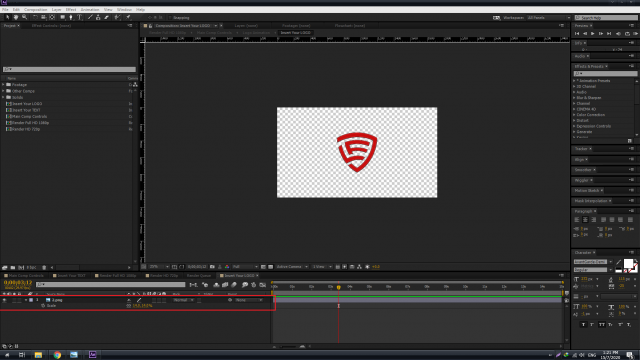Screen dimensions: 640x360
Task: Open the Composition Mini-Flowchart in timeline
Action: [193, 284]
